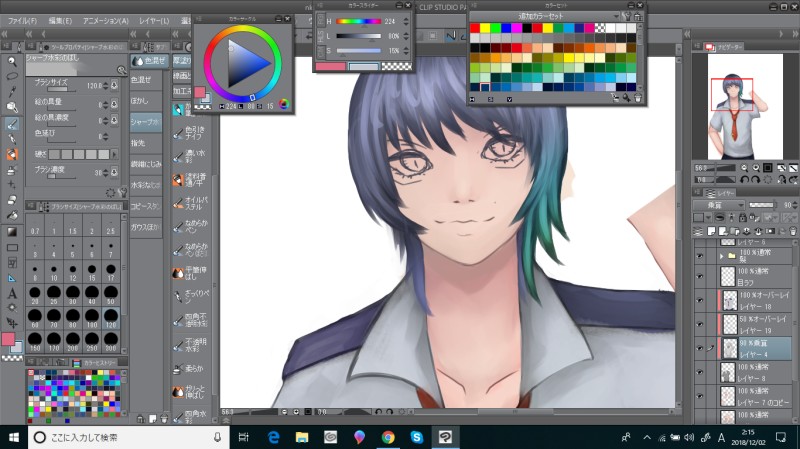Choose the オイルパステル brush

(190, 203)
